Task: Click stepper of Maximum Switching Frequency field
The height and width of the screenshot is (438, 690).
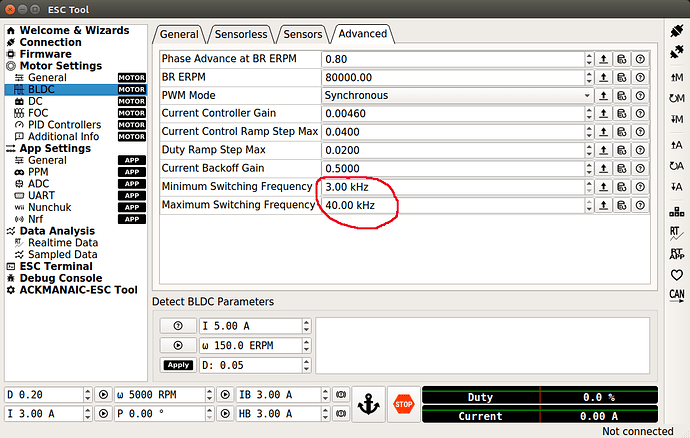Action: pos(589,205)
